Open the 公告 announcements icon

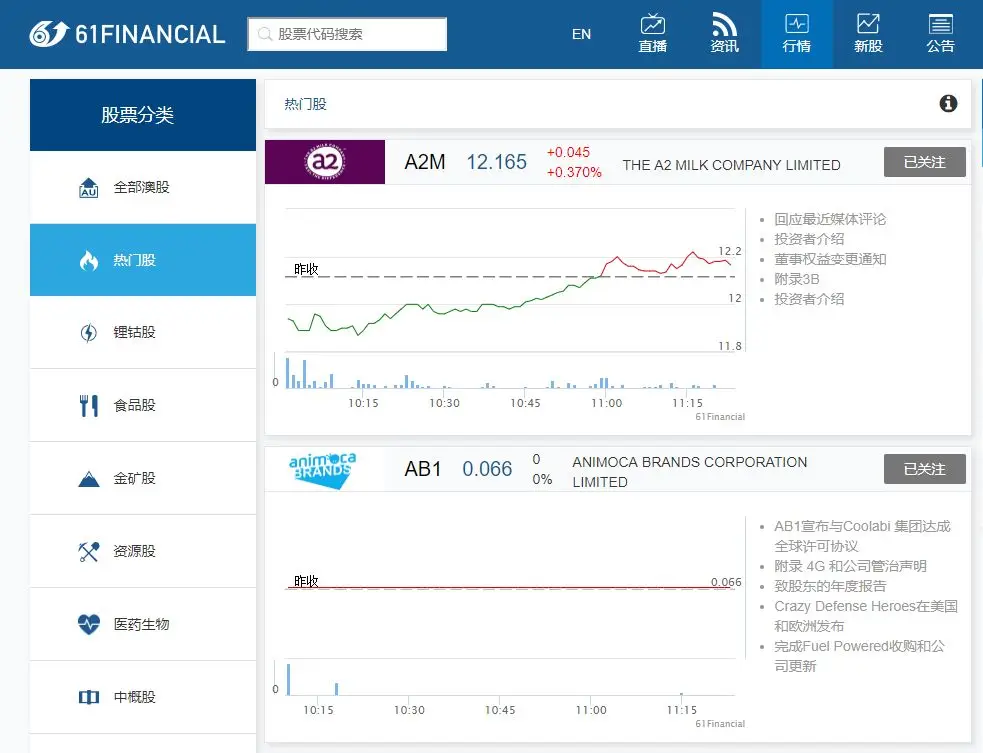tap(940, 34)
